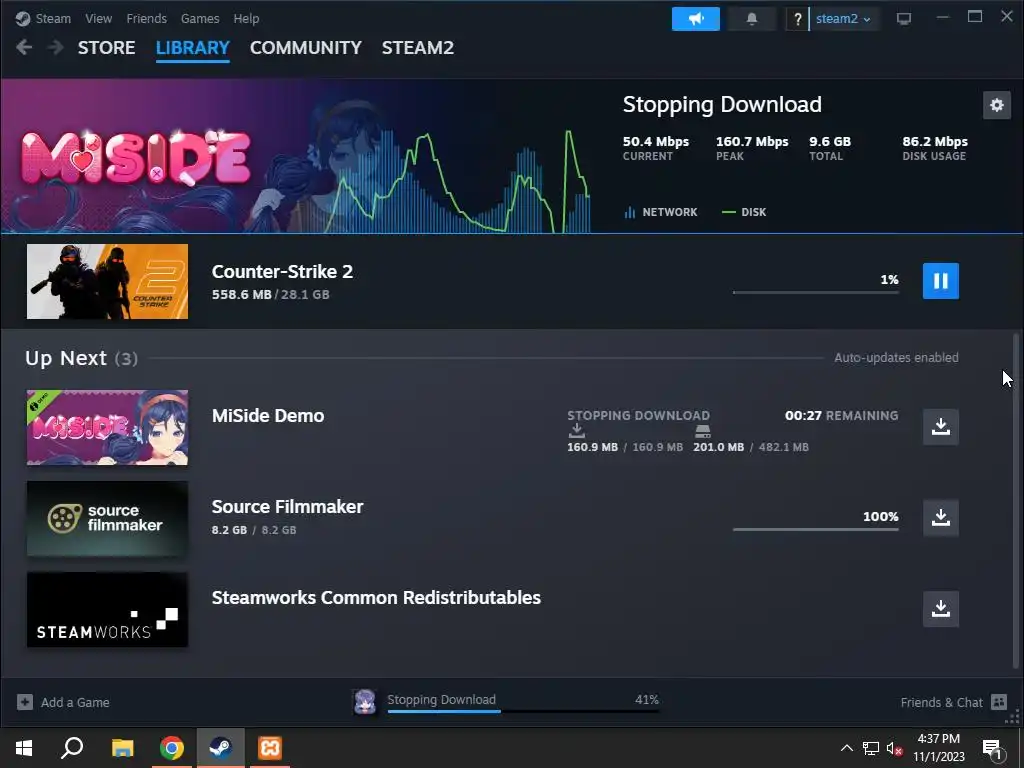Start MiSide Demo download button
The width and height of the screenshot is (1024, 768).
pos(940,427)
